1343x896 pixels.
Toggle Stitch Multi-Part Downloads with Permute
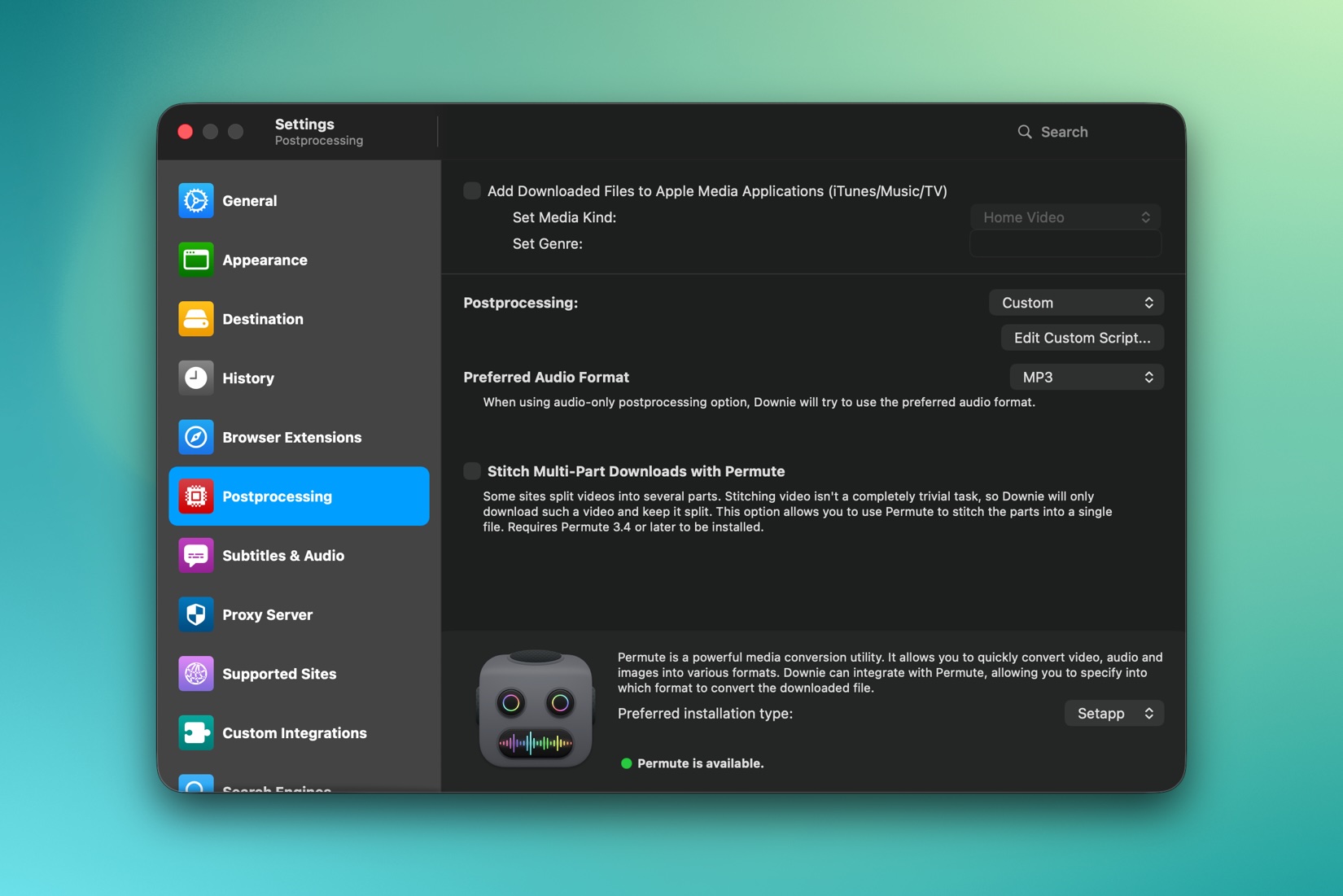(472, 471)
